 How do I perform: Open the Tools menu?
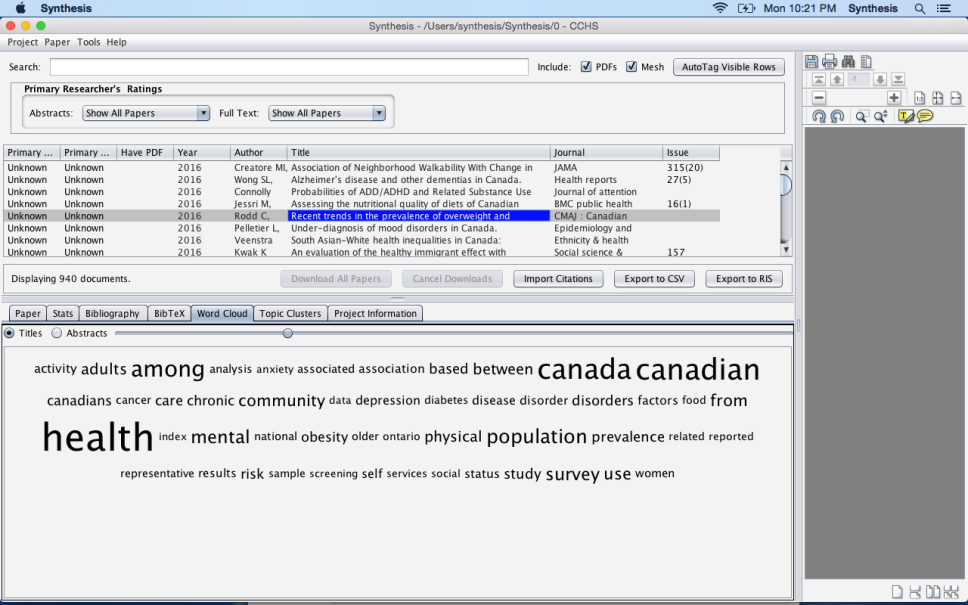click(88, 42)
